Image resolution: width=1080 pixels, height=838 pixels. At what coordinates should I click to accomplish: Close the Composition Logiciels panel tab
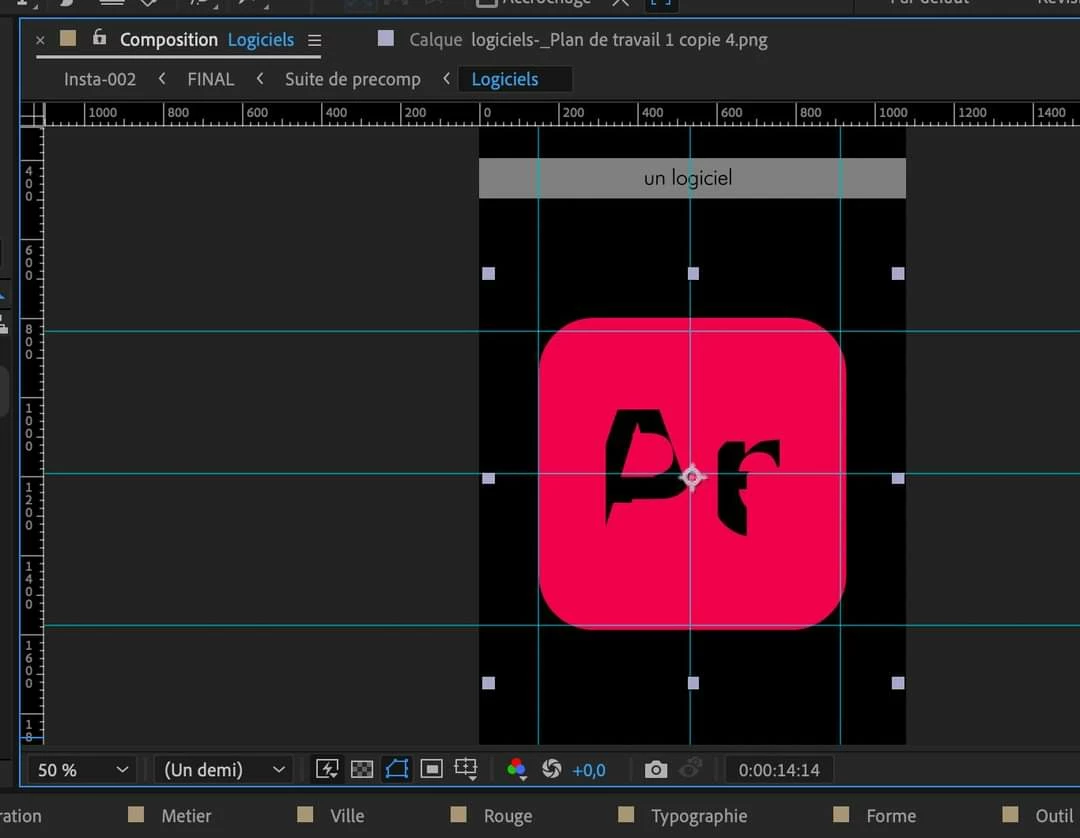click(x=40, y=40)
